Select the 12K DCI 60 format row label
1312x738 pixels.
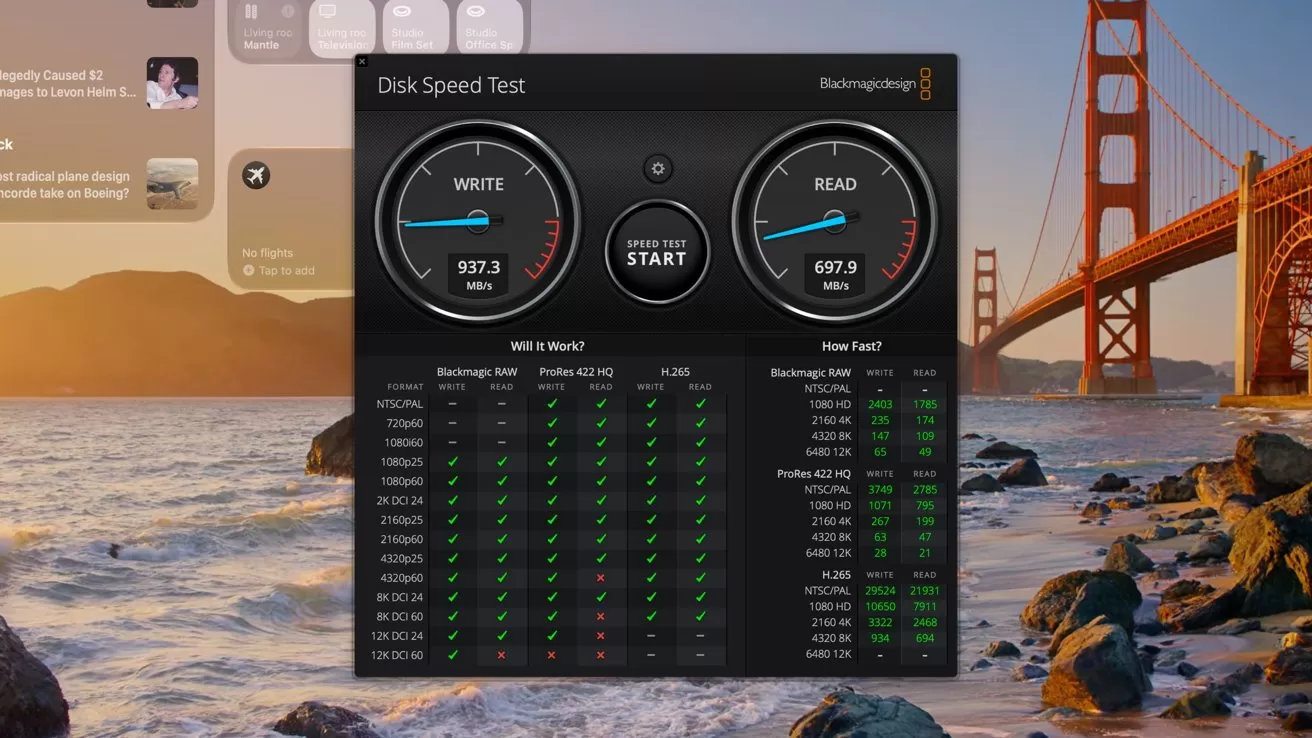(397, 655)
